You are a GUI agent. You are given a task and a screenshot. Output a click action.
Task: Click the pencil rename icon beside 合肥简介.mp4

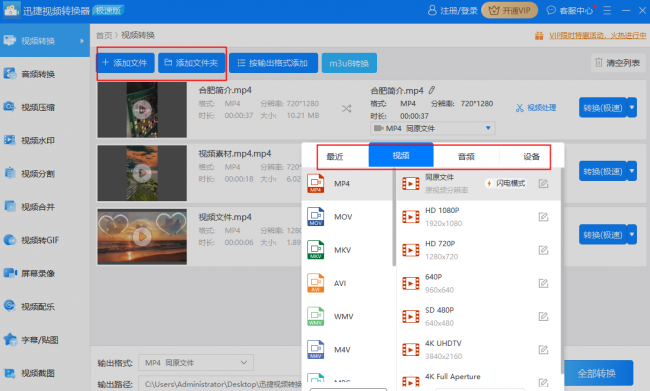(432, 90)
